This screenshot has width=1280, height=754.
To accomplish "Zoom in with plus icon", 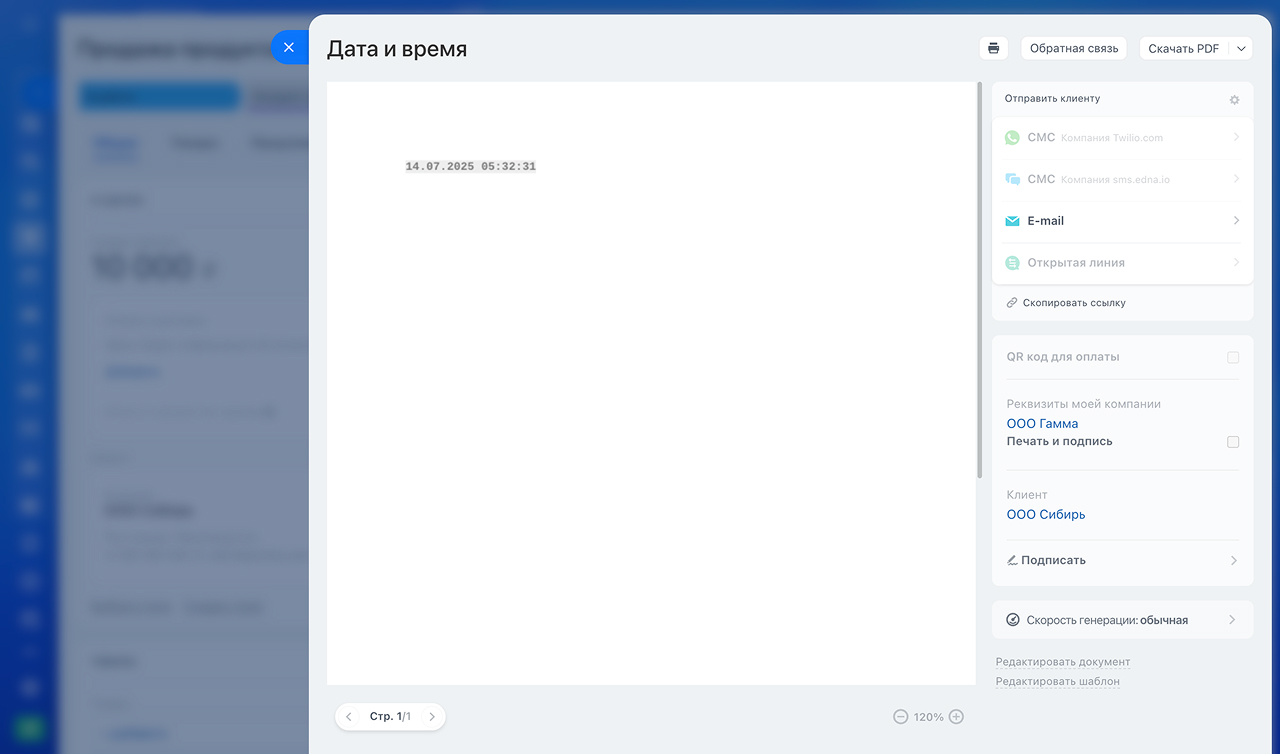I will click(956, 717).
